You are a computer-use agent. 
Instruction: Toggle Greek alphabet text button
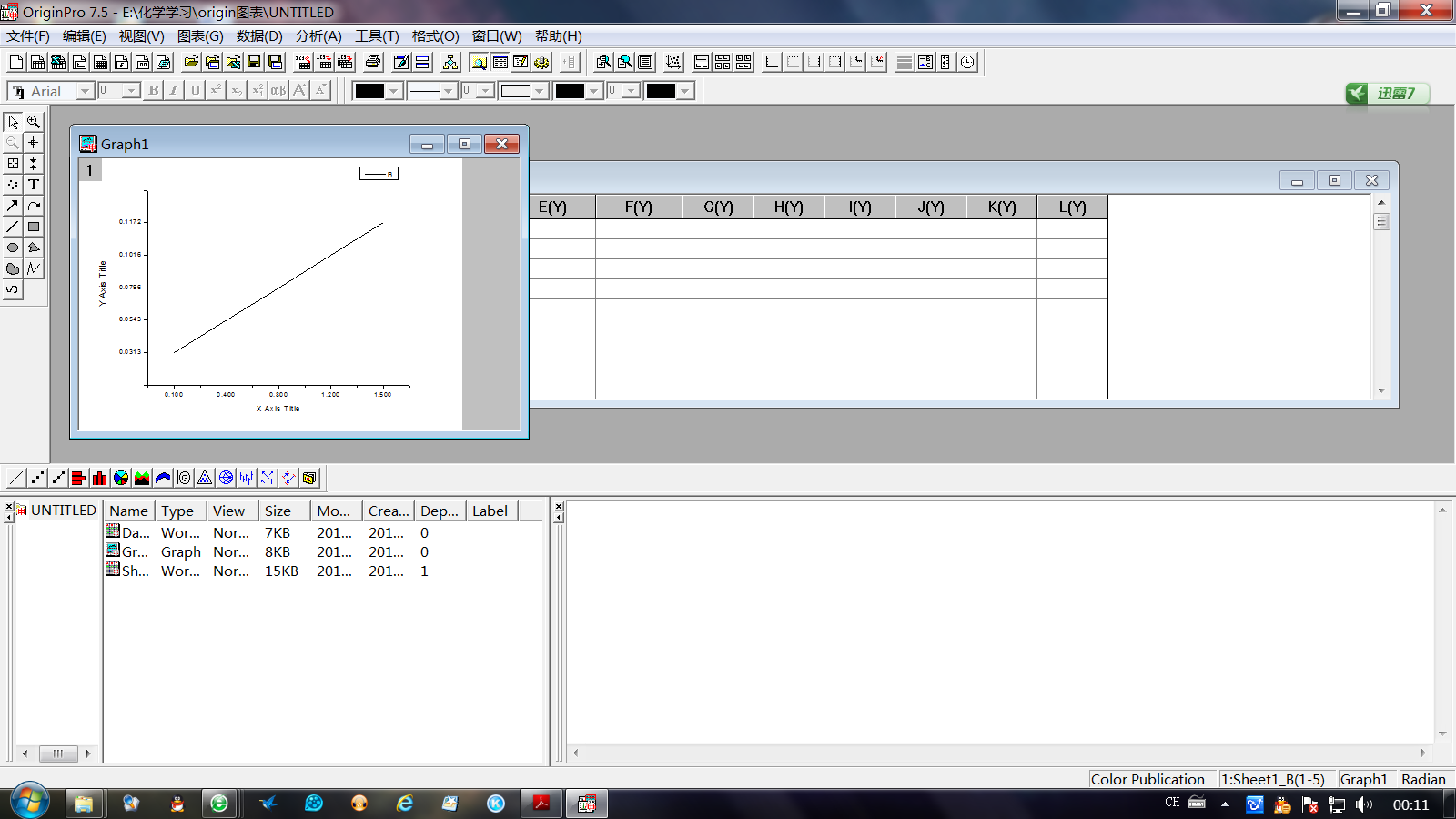pyautogui.click(x=278, y=90)
